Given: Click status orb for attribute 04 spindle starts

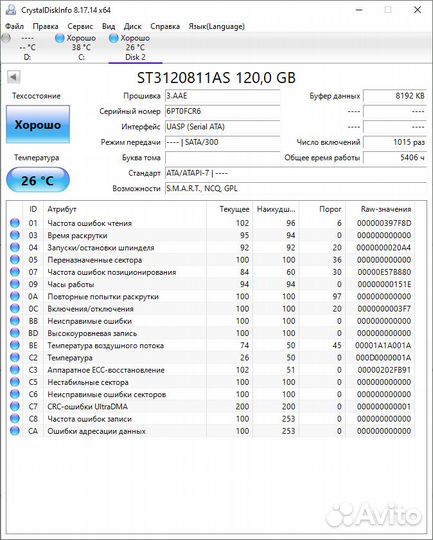Looking at the screenshot, I should point(15,247).
